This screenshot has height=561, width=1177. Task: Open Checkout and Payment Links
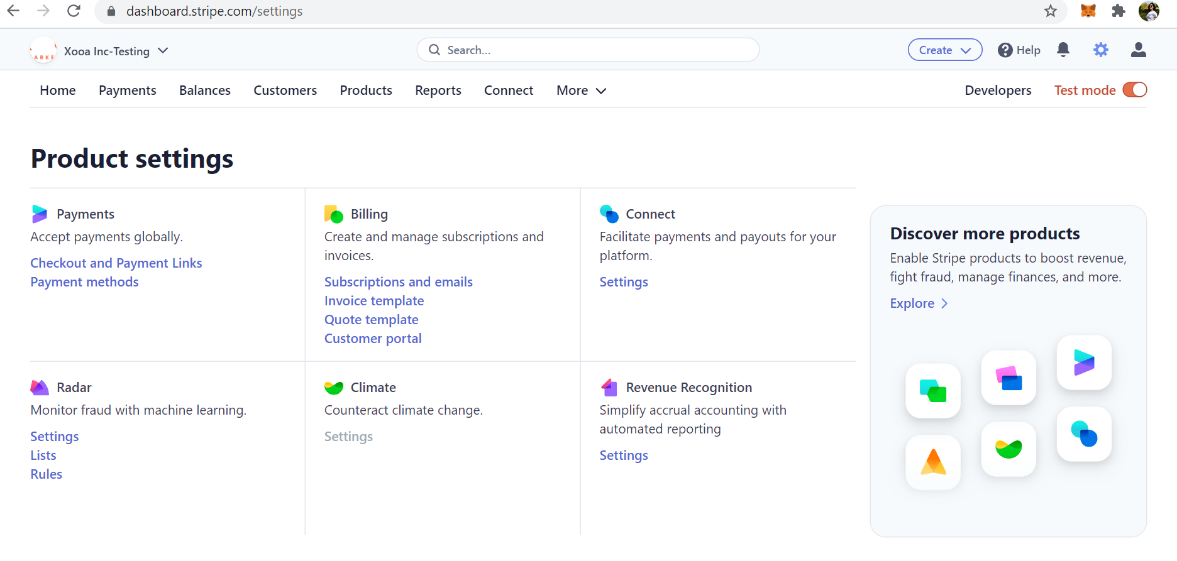116,263
